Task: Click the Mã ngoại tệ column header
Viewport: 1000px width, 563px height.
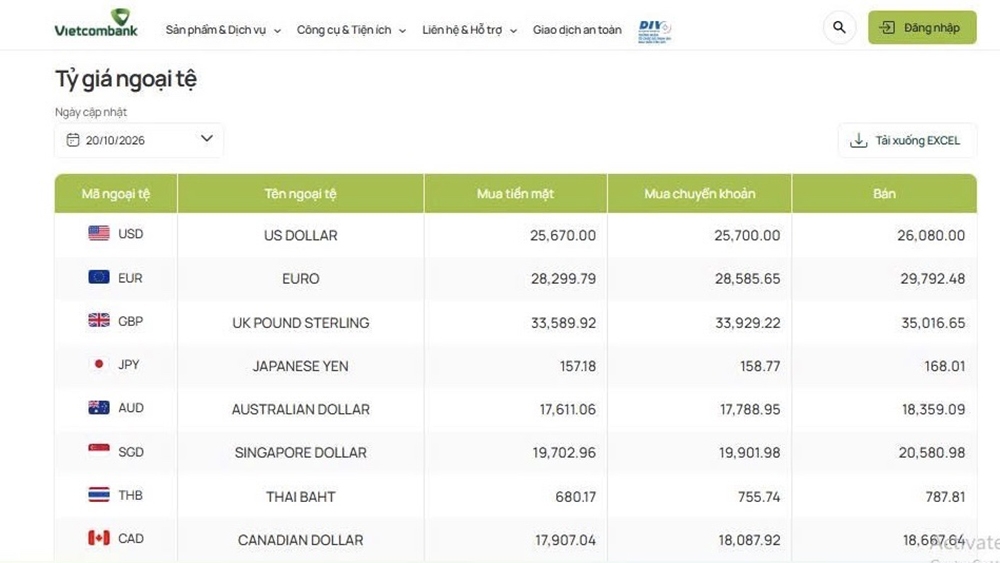Action: (x=115, y=194)
